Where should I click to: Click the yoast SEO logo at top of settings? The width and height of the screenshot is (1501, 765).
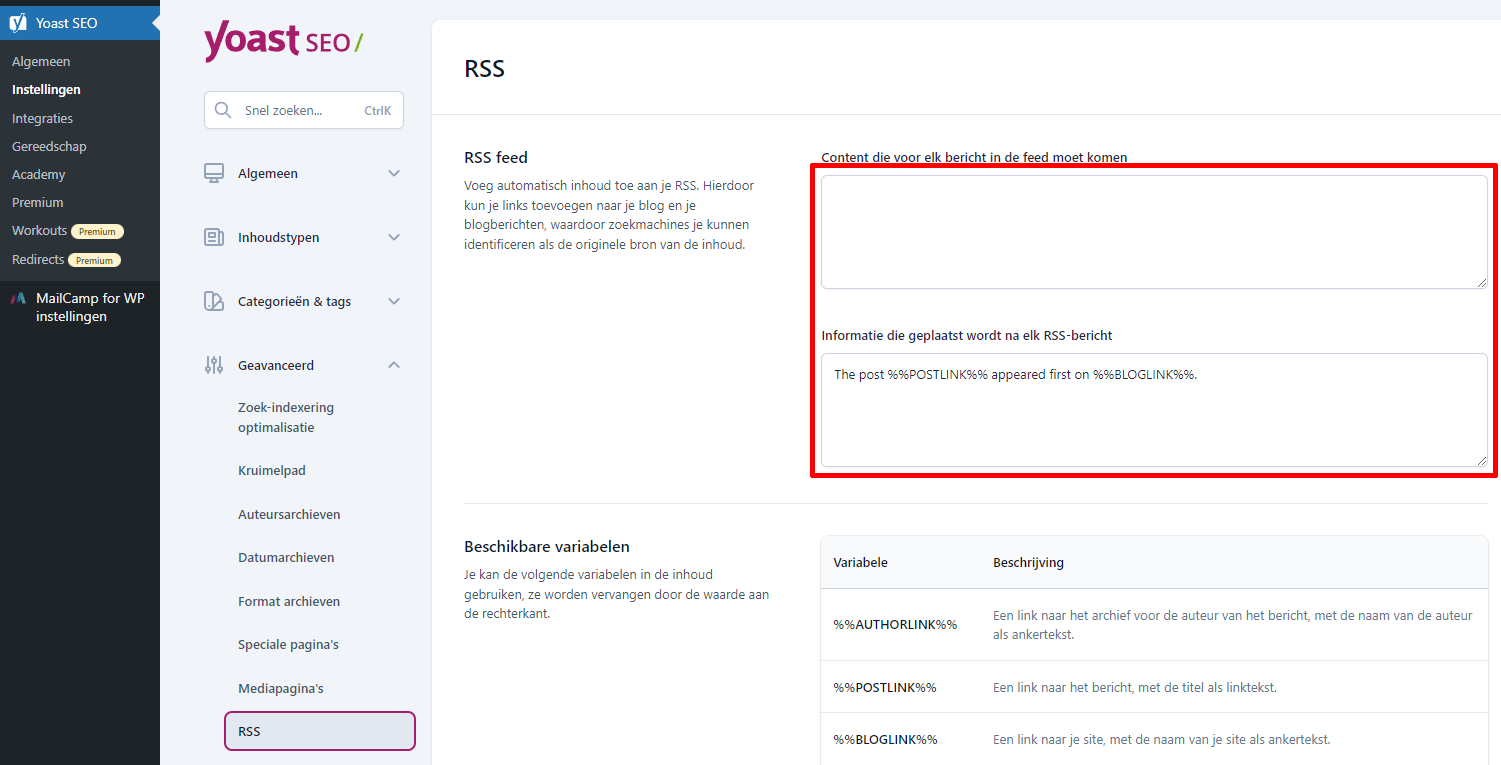284,42
